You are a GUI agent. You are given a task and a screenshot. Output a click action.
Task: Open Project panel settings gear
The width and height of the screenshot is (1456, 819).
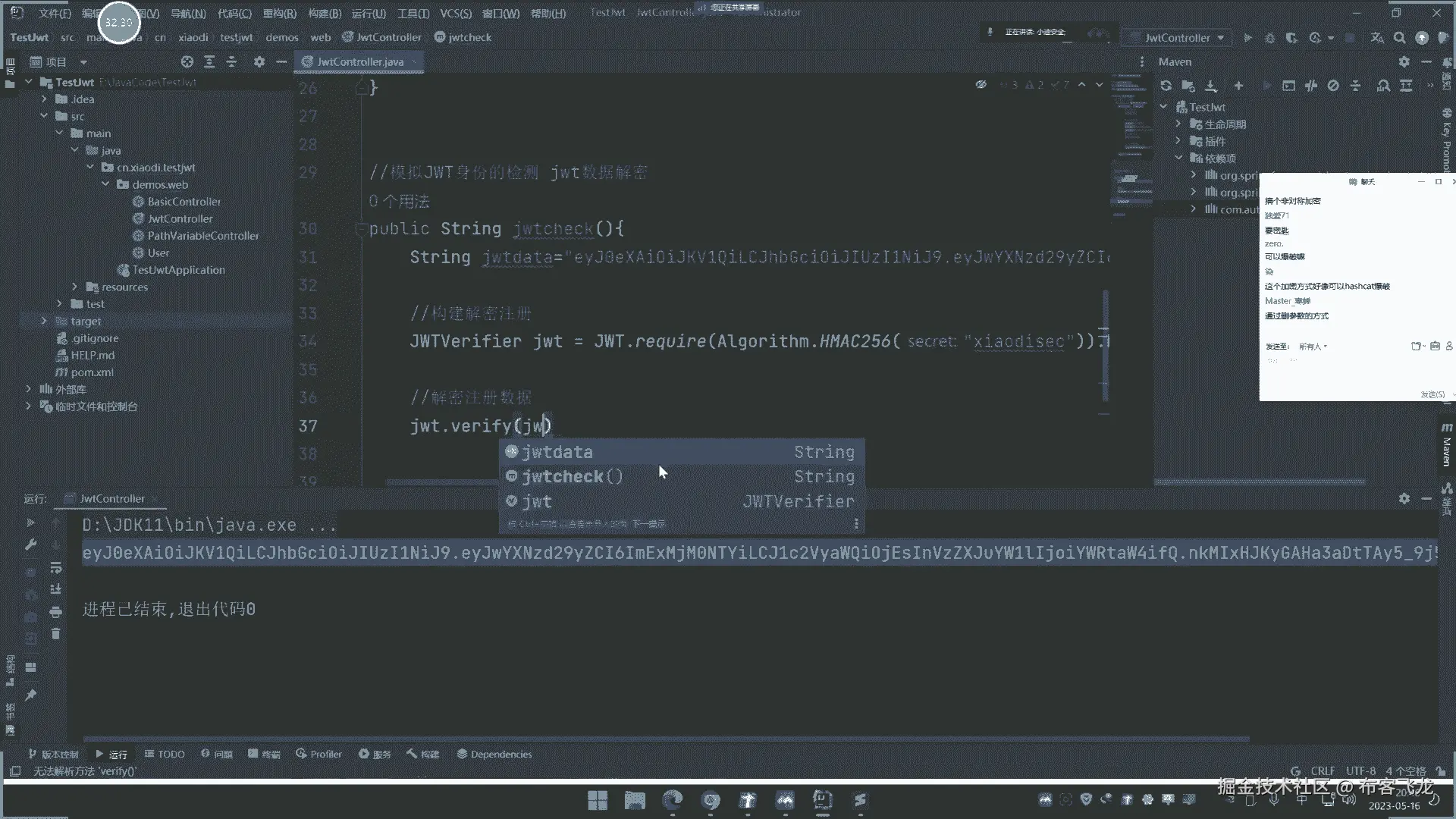tap(259, 62)
